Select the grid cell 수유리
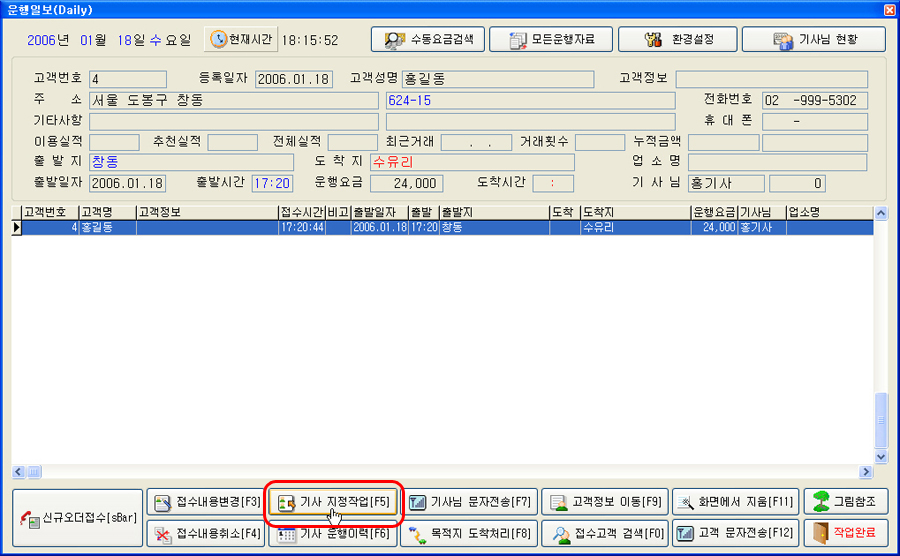 [635, 227]
